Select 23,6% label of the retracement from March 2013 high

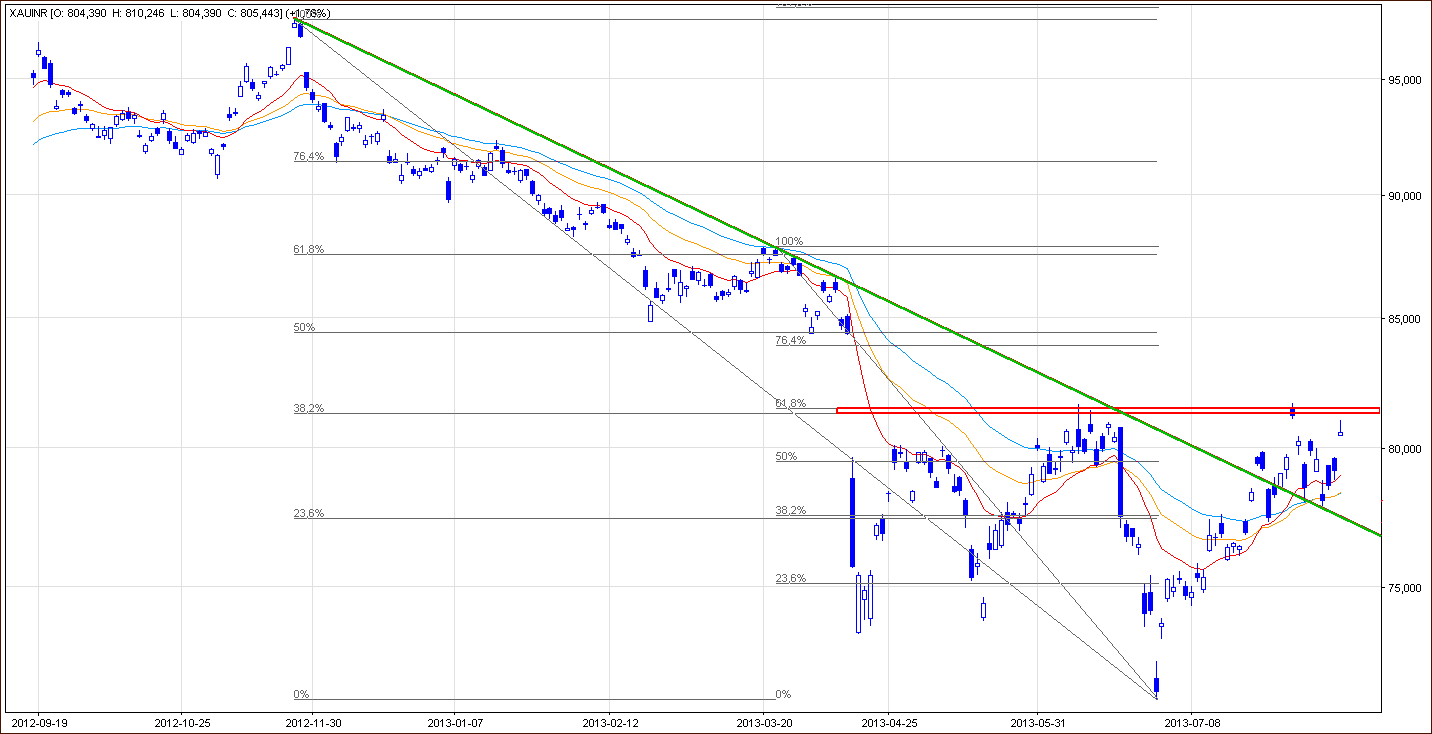tap(790, 578)
